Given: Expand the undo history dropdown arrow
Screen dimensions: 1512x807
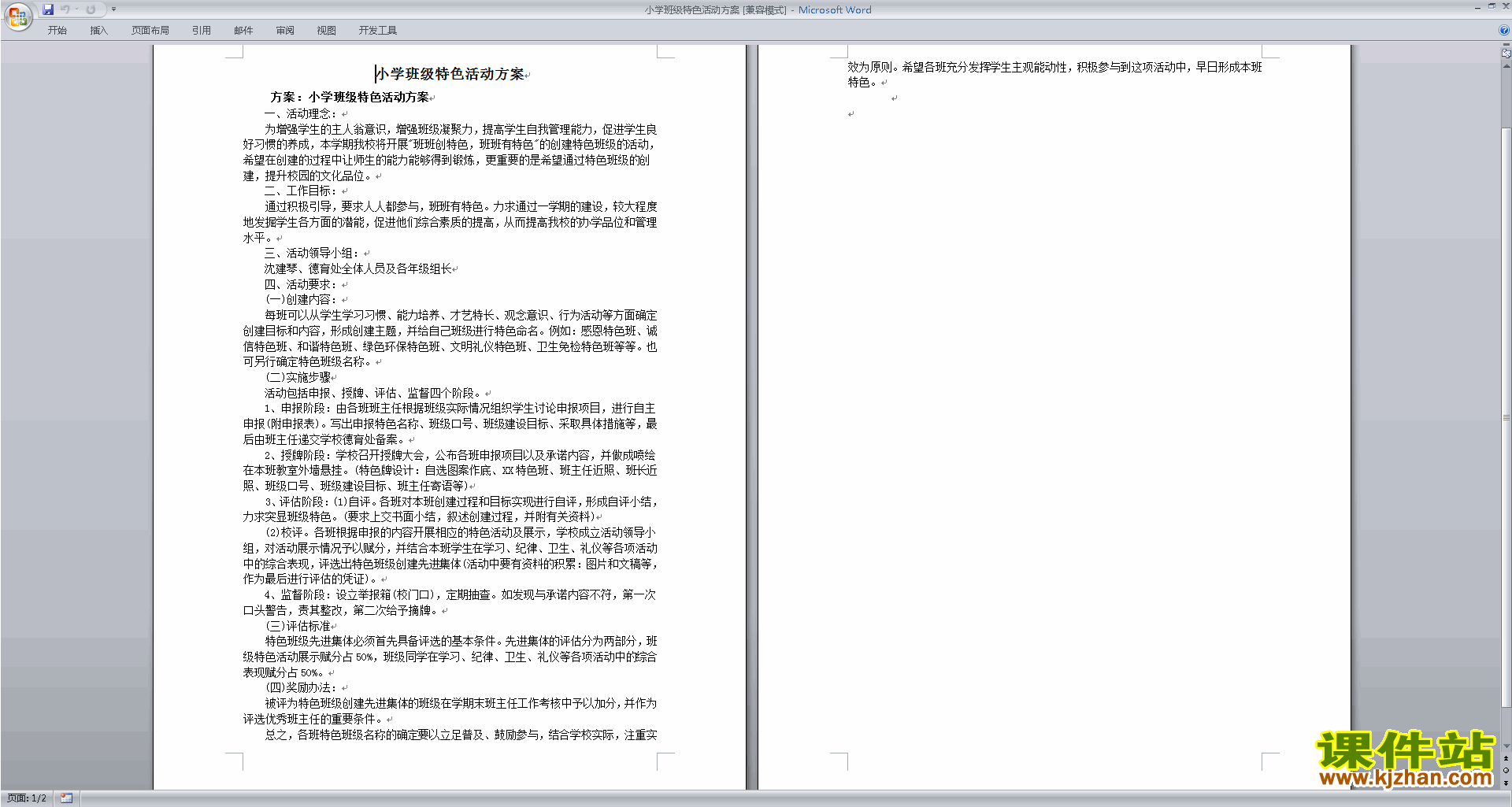Looking at the screenshot, I should click(x=77, y=9).
